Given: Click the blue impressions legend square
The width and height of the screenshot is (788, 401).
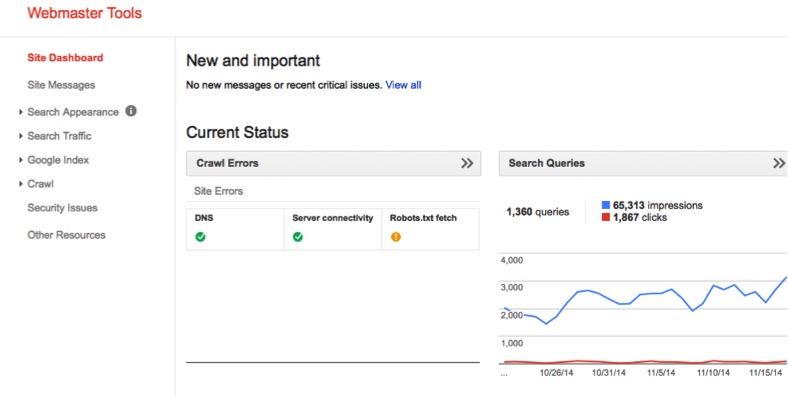Looking at the screenshot, I should point(606,205).
